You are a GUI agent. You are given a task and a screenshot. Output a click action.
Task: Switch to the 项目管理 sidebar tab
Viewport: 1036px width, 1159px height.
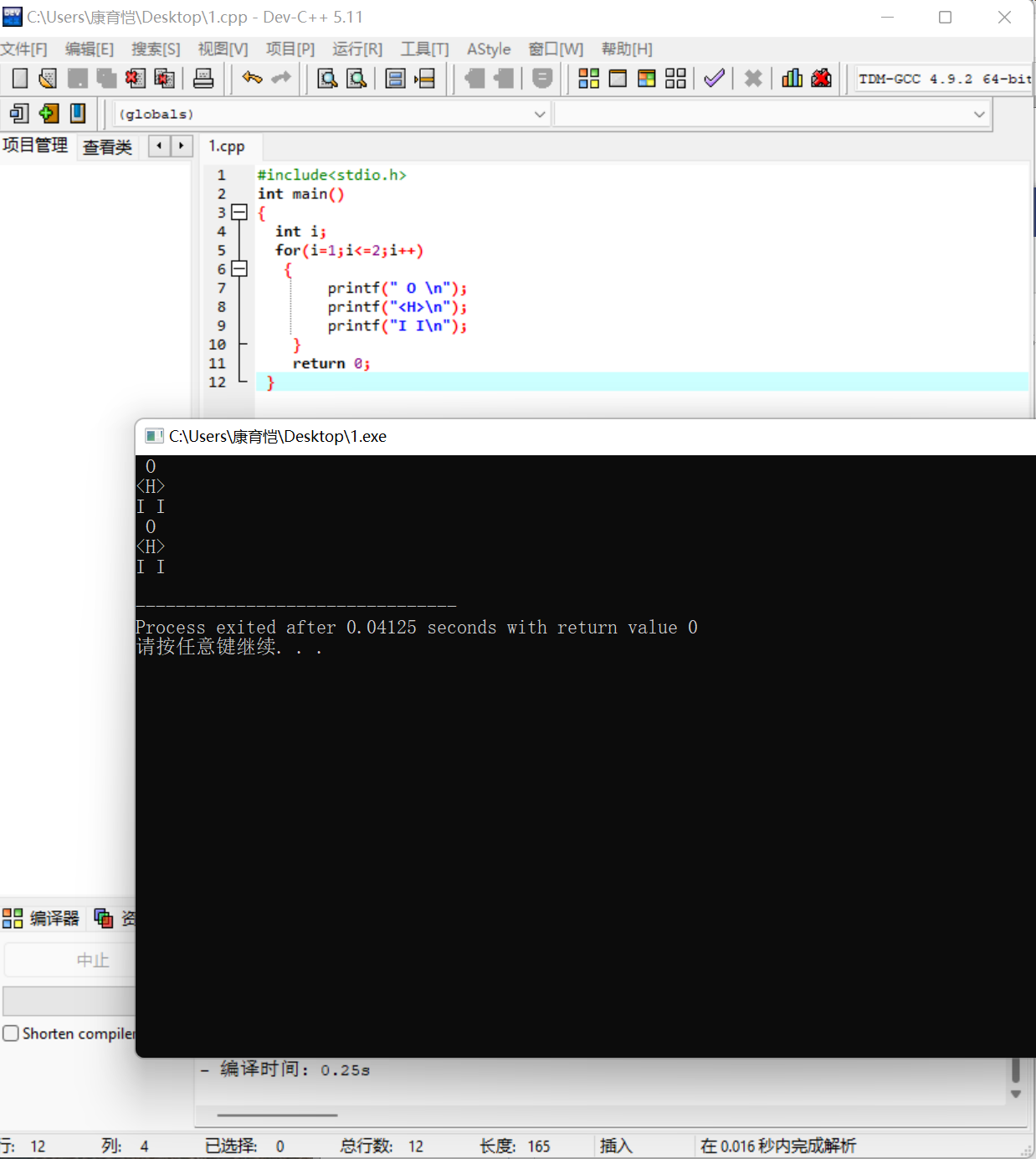click(35, 146)
